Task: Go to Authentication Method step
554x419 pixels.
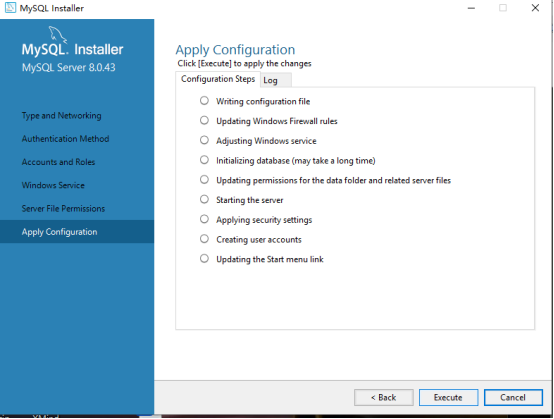Action: pyautogui.click(x=65, y=139)
